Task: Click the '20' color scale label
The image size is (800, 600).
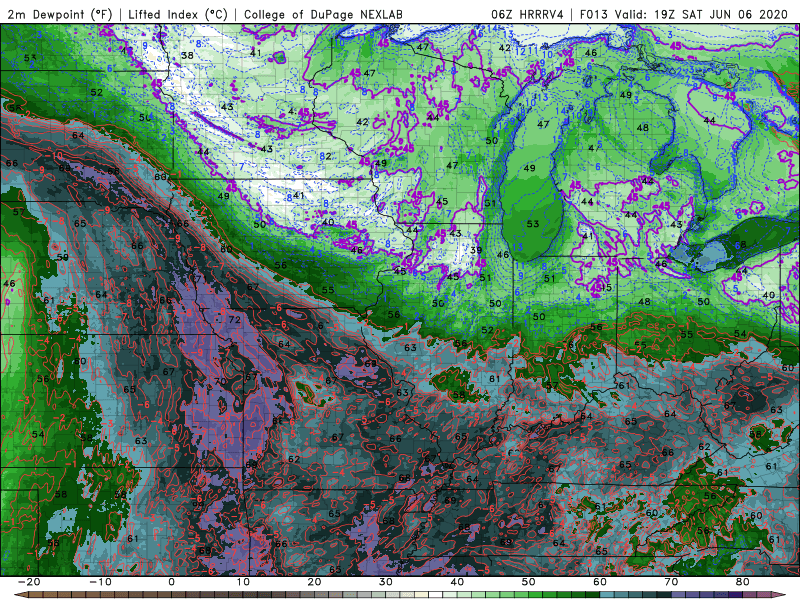Action: point(314,582)
